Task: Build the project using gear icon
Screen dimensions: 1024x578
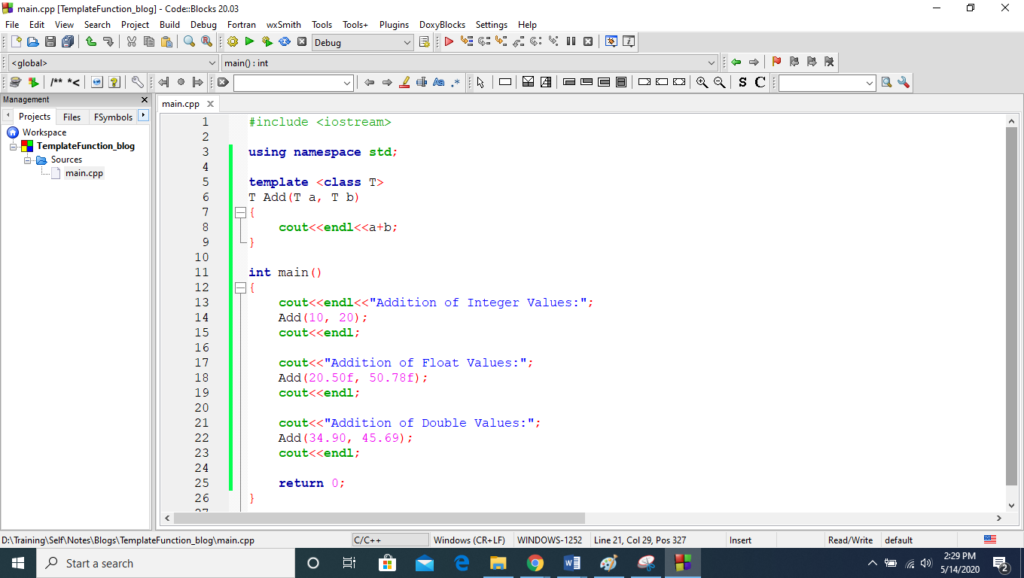Action: [232, 41]
